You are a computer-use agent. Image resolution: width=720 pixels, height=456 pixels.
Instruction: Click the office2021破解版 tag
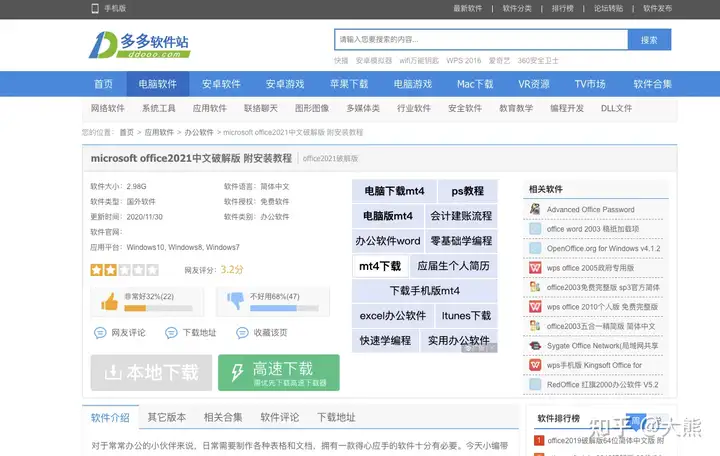pos(330,158)
